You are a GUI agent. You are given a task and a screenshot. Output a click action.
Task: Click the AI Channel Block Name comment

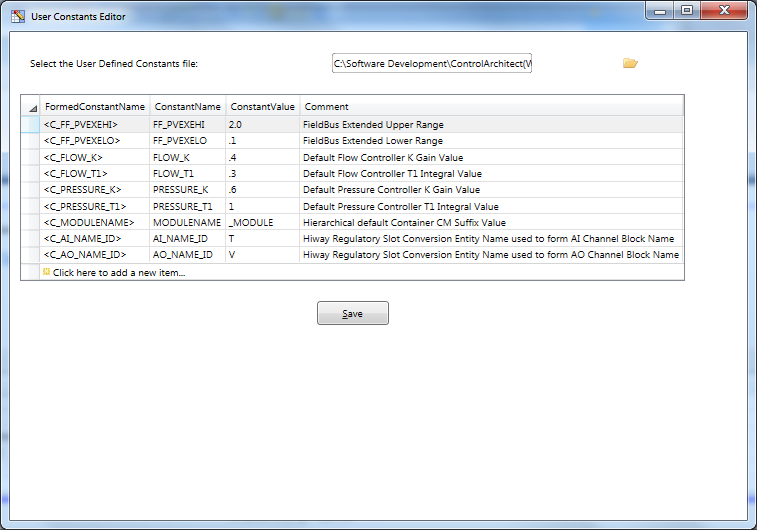coord(491,238)
